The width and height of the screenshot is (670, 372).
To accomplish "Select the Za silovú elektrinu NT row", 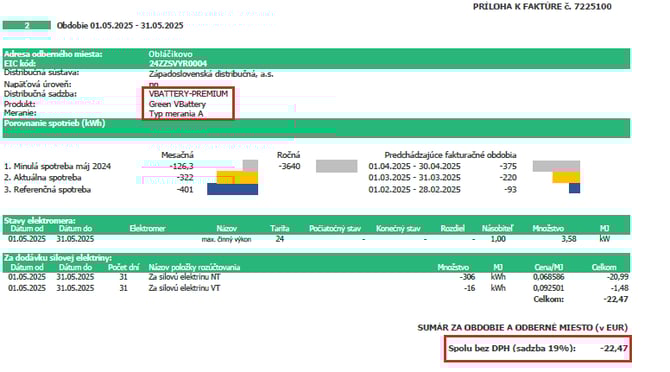I will pos(316,277).
